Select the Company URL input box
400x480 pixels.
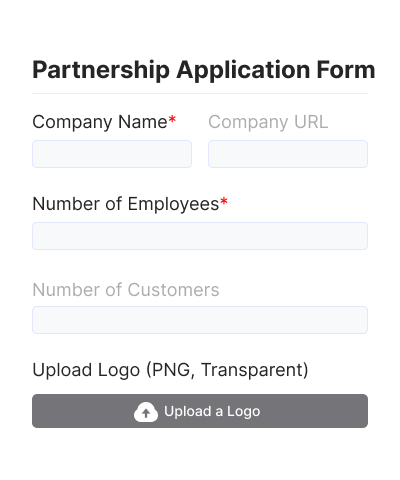point(288,154)
